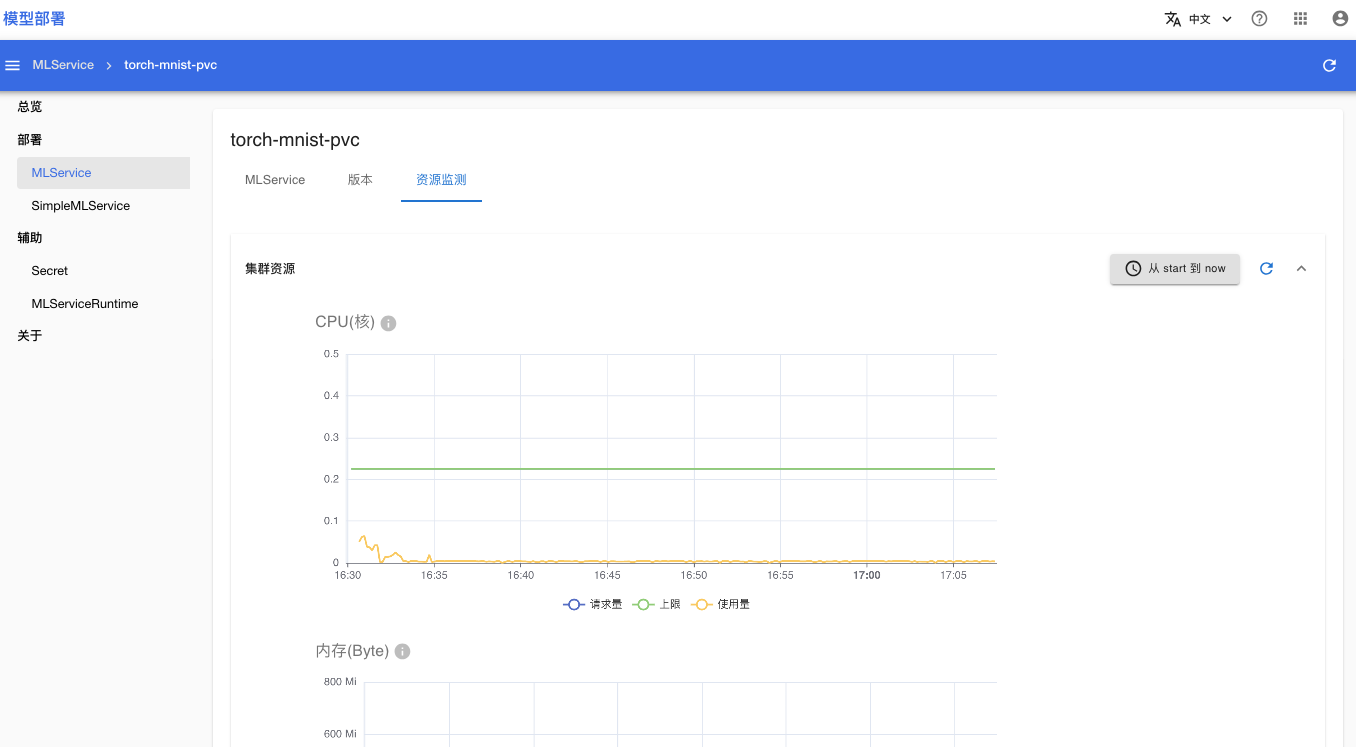Refresh page using blue header refresh icon
The width and height of the screenshot is (1356, 747).
pyautogui.click(x=1329, y=65)
